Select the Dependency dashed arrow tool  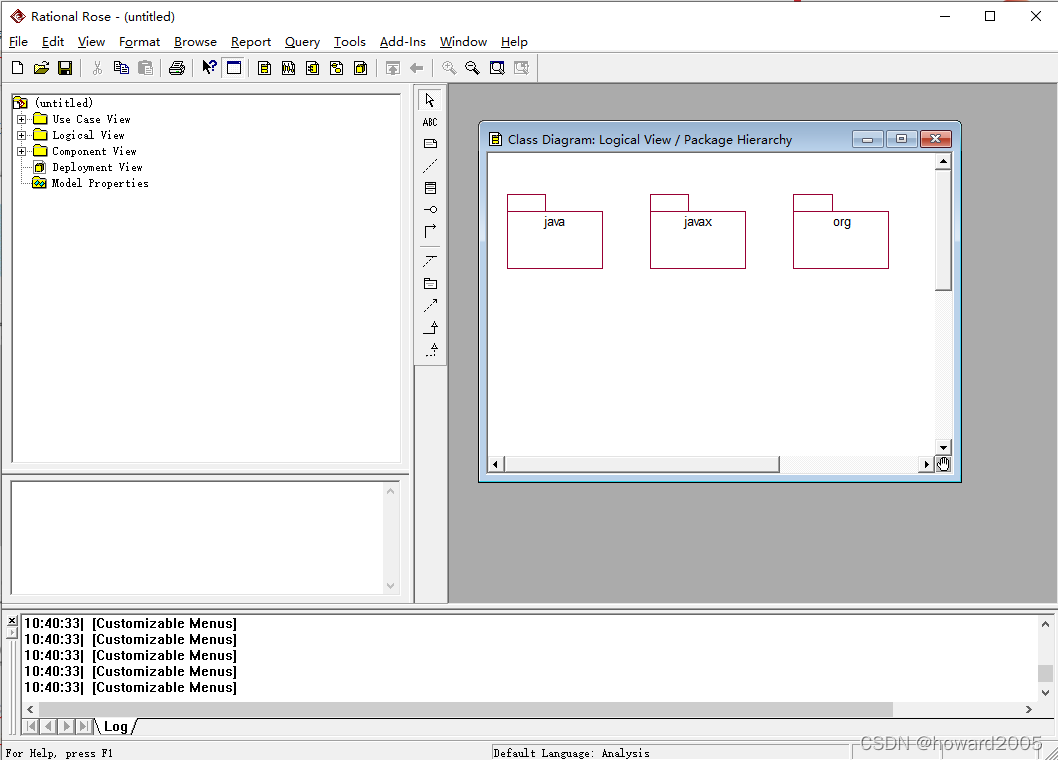(x=430, y=306)
